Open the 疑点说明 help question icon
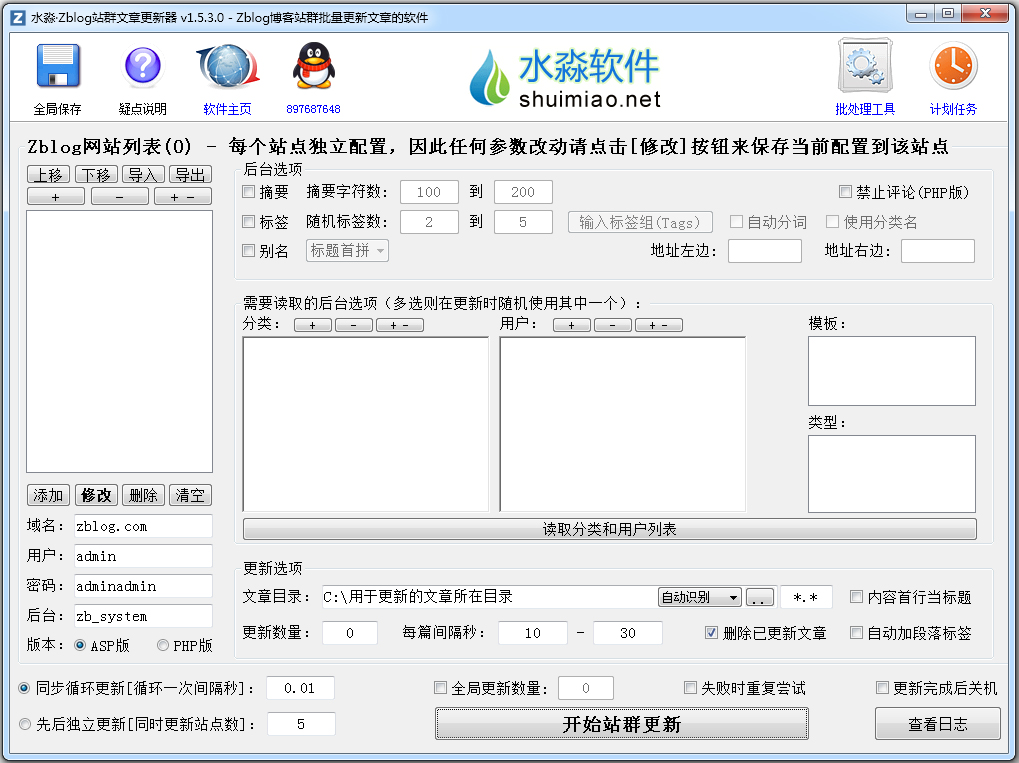The height and width of the screenshot is (763, 1019). pos(142,66)
